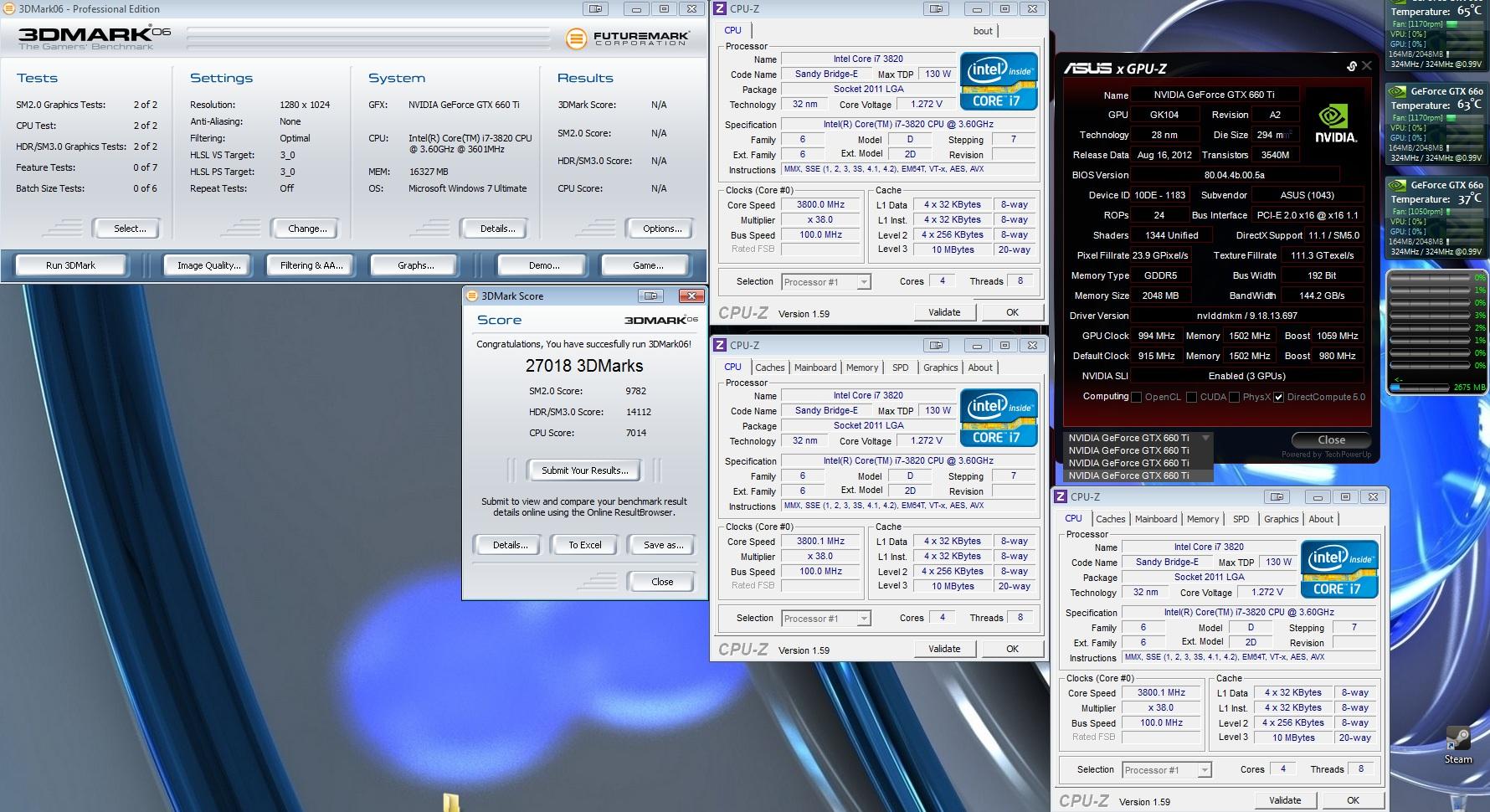Click 'Enabled (3 GPUs)' NVIDIA SLI value
The image size is (1490, 812).
(x=1247, y=376)
